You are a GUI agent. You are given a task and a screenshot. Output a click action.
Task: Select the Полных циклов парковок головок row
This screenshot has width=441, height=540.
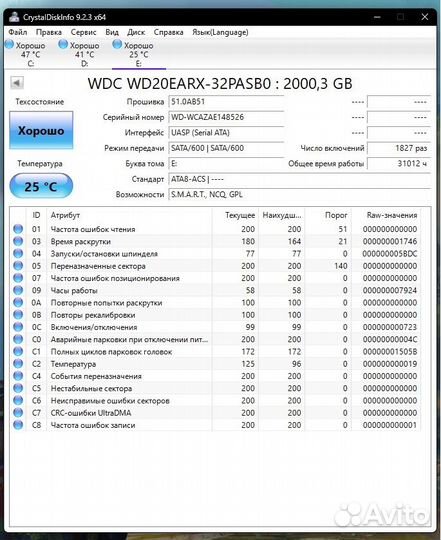point(216,352)
